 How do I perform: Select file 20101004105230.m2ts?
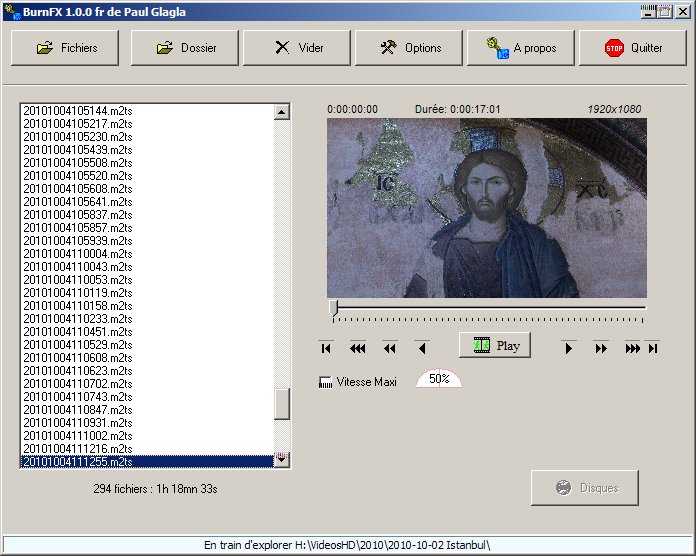(147, 137)
